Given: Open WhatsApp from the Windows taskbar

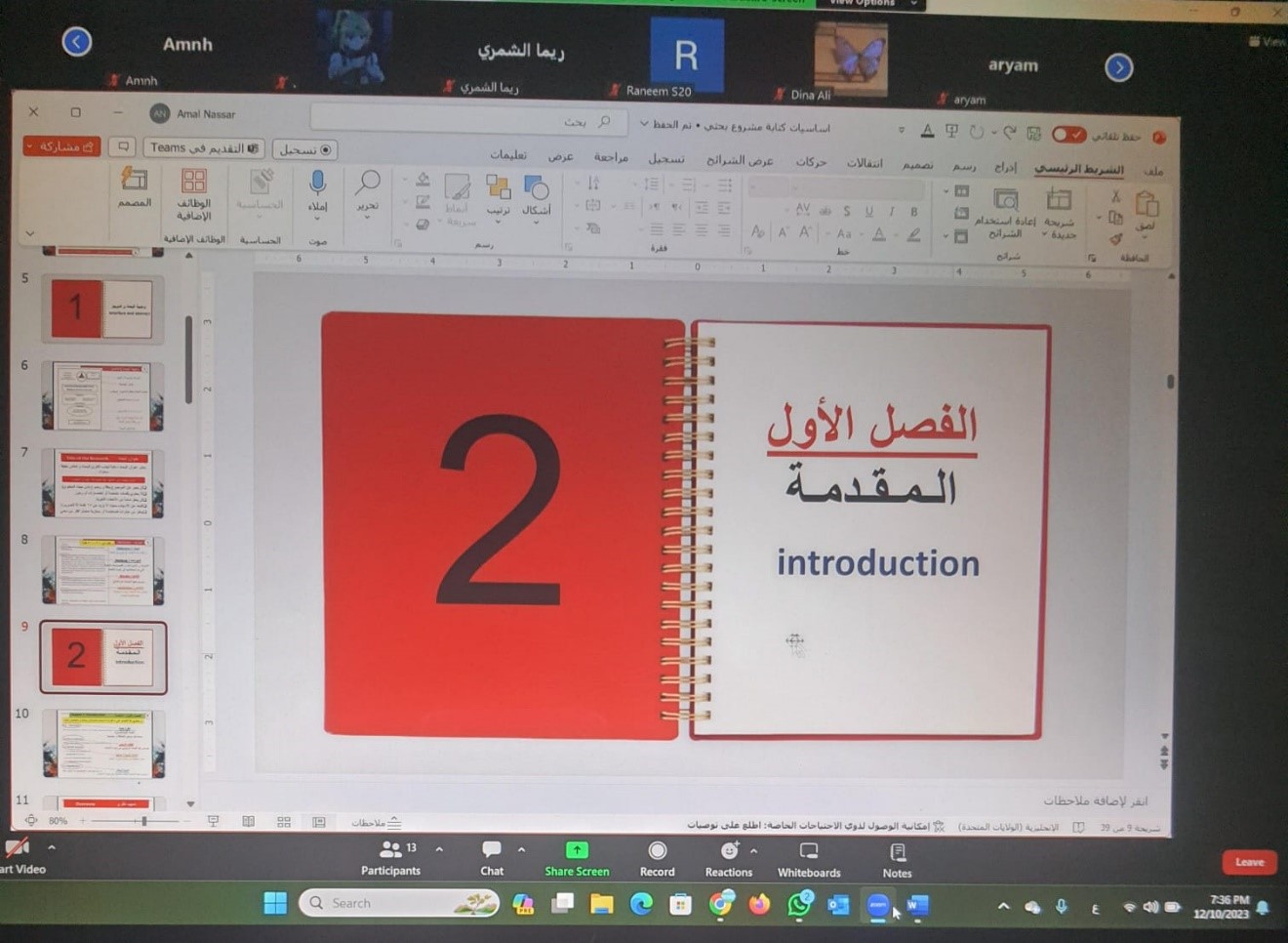Looking at the screenshot, I should (799, 905).
